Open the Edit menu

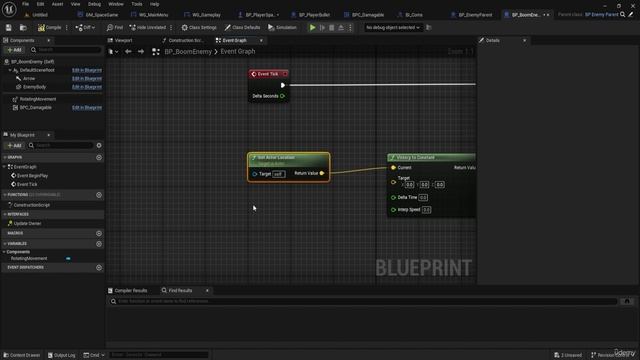(40, 4)
